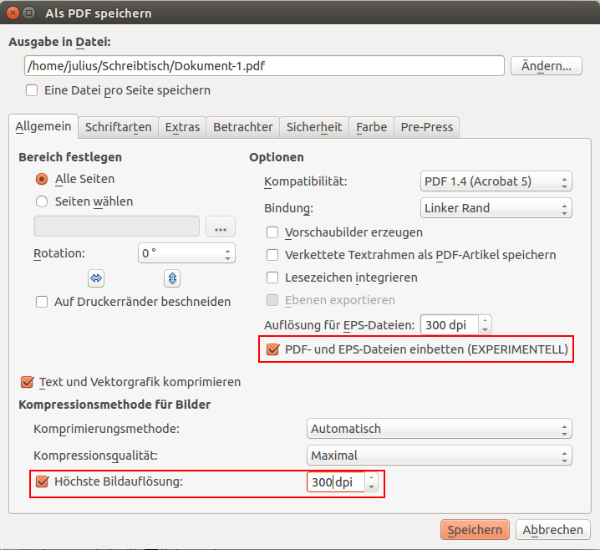600x550 pixels.
Task: Check Auf Druckerränder beschneiden option
Action: 42,301
